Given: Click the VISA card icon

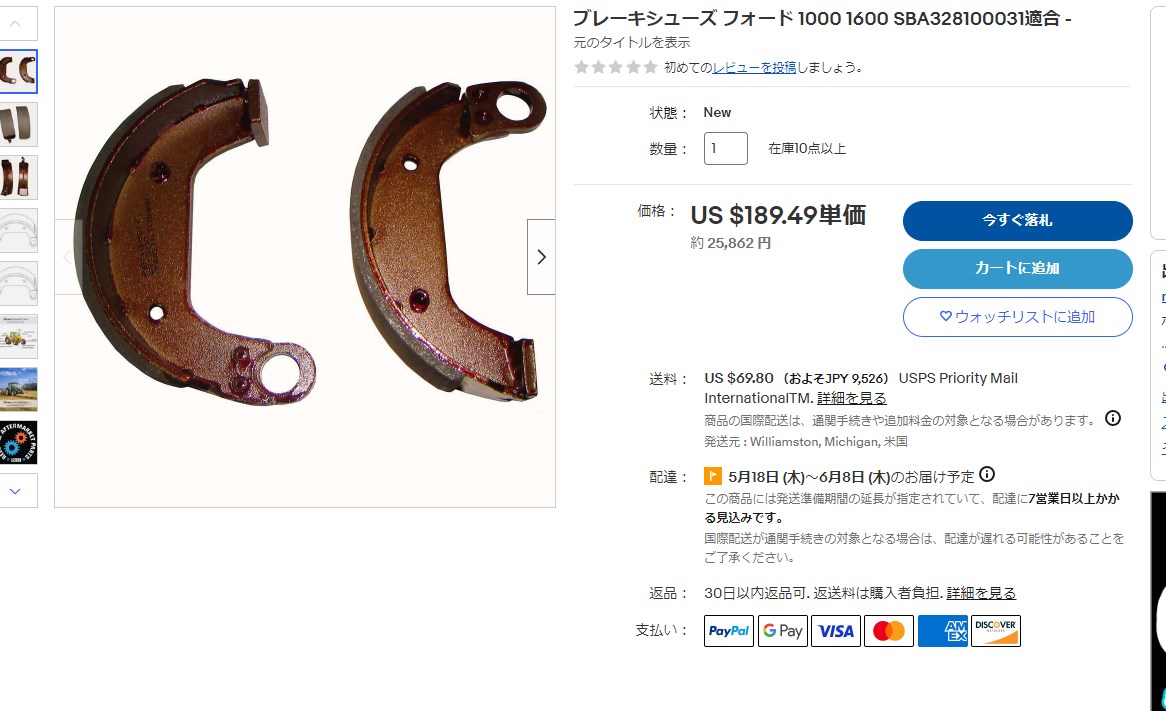Looking at the screenshot, I should pyautogui.click(x=836, y=631).
